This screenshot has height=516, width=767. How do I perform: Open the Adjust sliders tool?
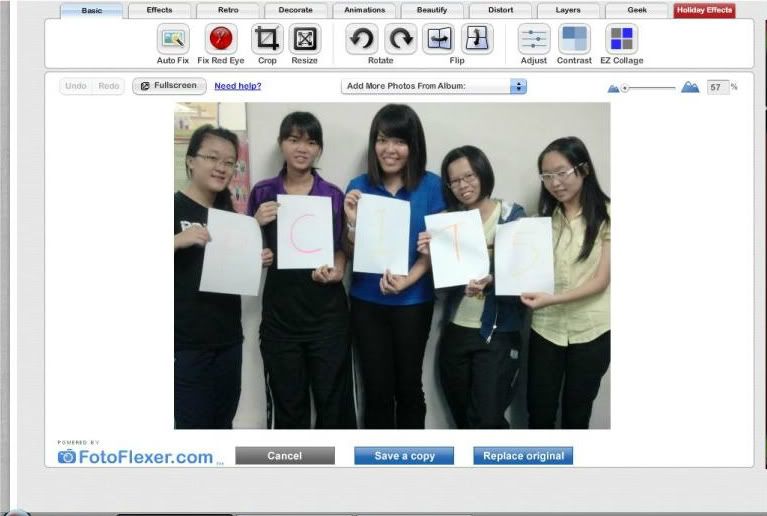click(x=534, y=39)
